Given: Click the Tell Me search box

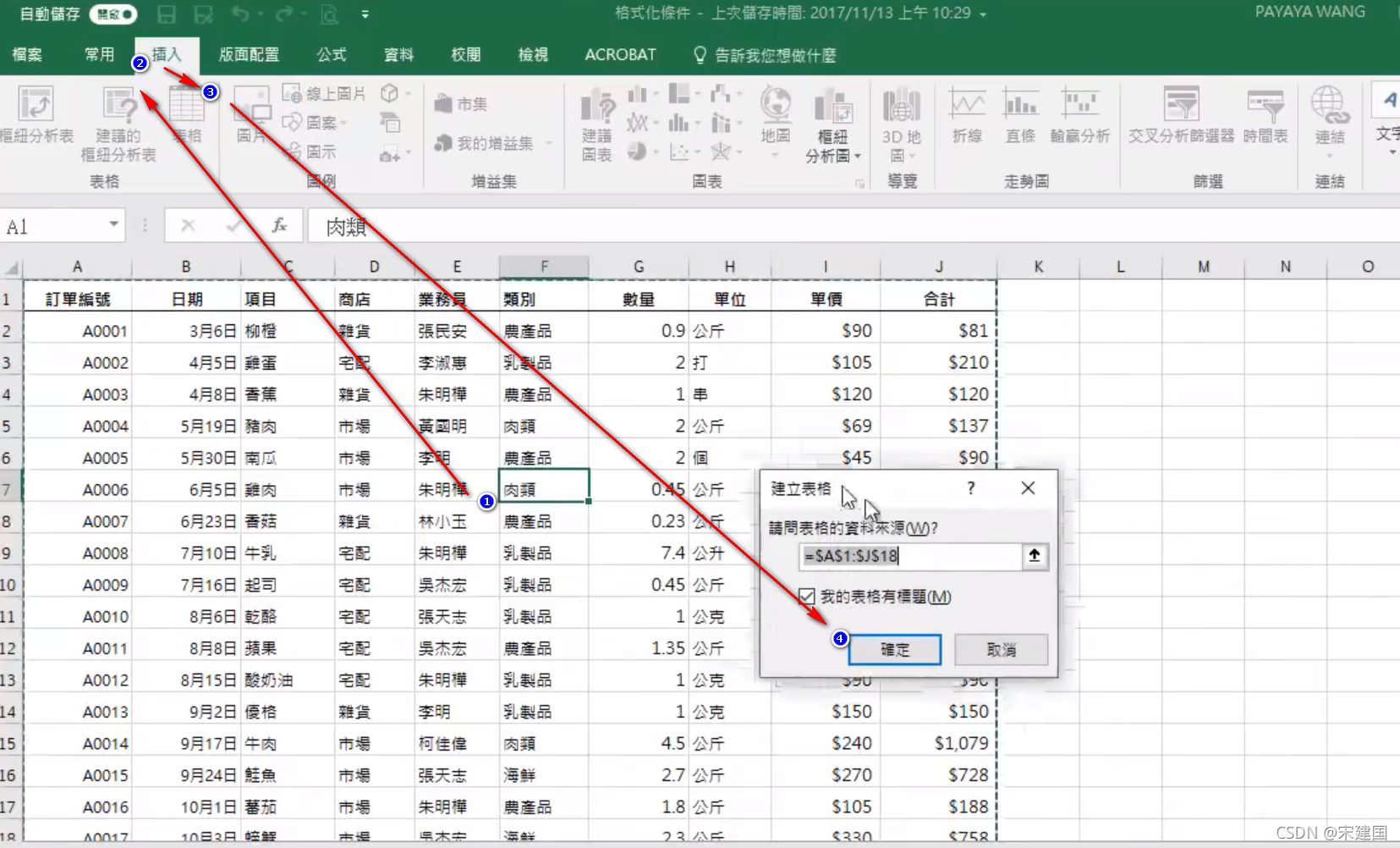Looking at the screenshot, I should click(765, 55).
